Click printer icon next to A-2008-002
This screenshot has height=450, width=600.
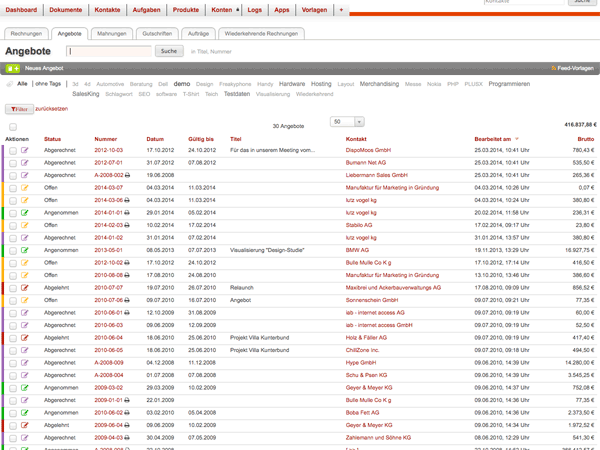[x=127, y=175]
